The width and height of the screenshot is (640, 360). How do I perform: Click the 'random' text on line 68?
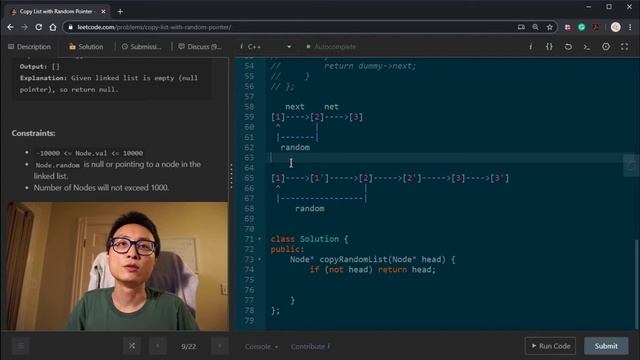pyautogui.click(x=310, y=209)
